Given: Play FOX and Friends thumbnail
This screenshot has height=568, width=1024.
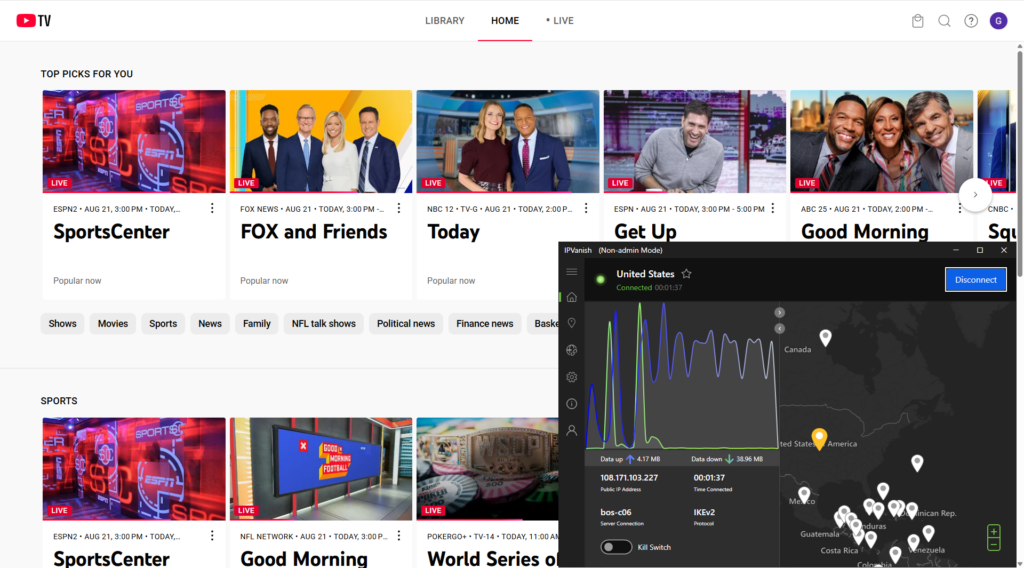Looking at the screenshot, I should 321,141.
